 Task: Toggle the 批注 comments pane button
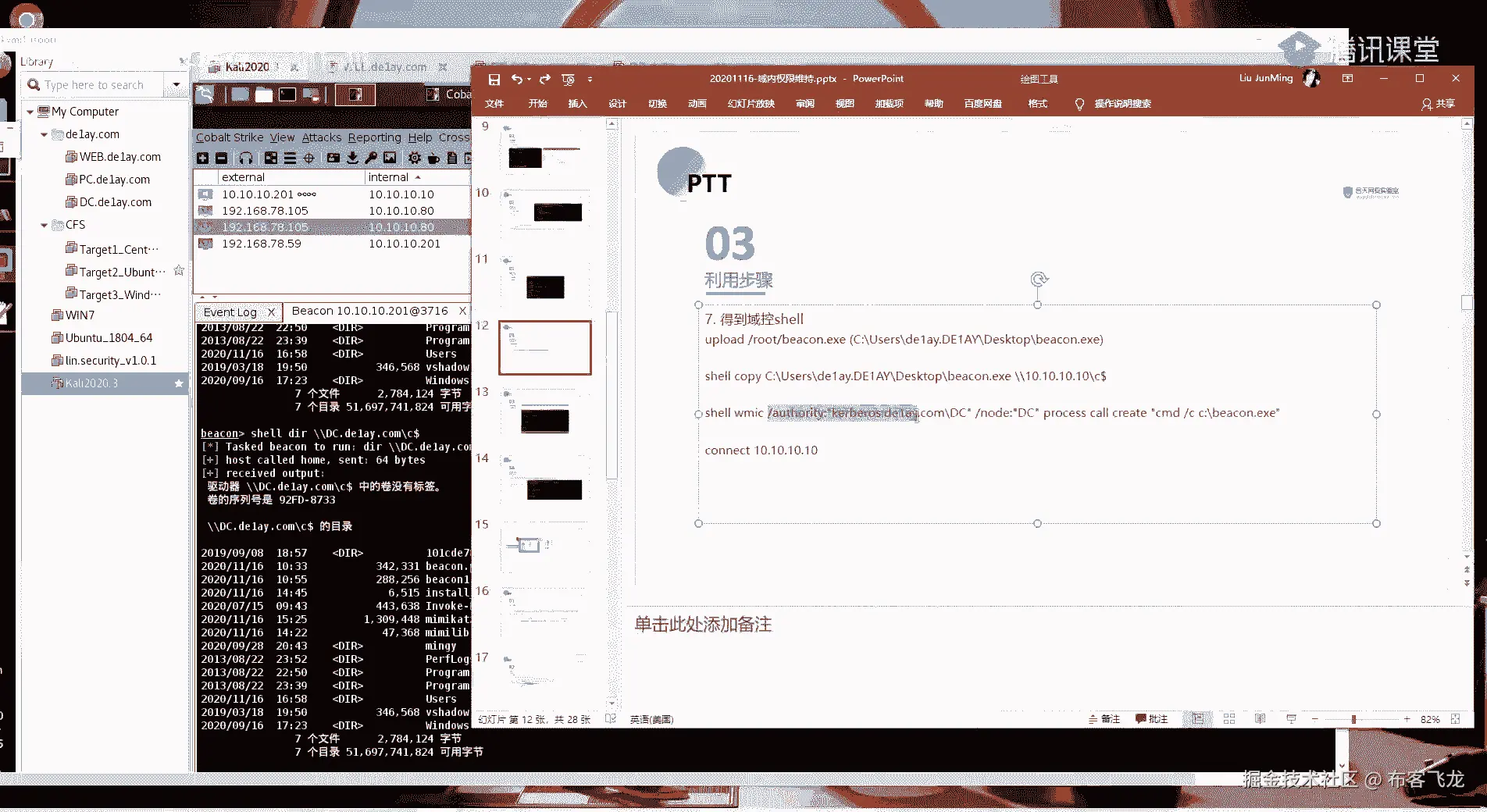pyautogui.click(x=1152, y=719)
